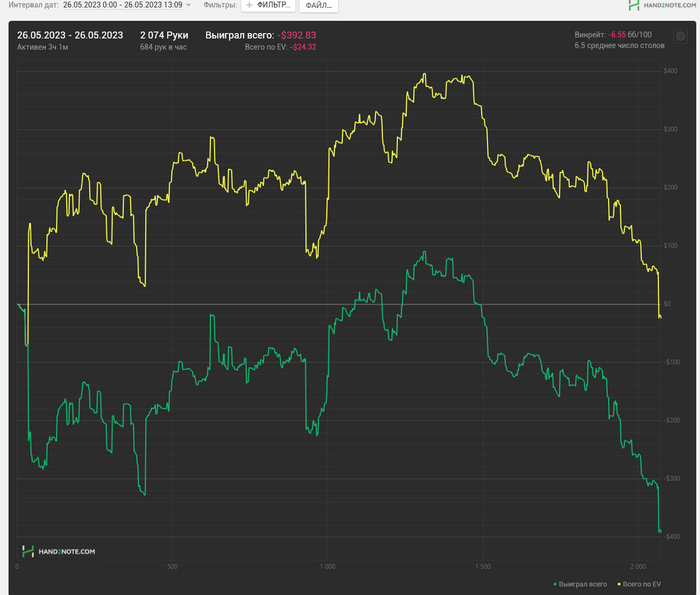Click the Hand2Note logo in top right
700x595 pixels.
point(662,5)
